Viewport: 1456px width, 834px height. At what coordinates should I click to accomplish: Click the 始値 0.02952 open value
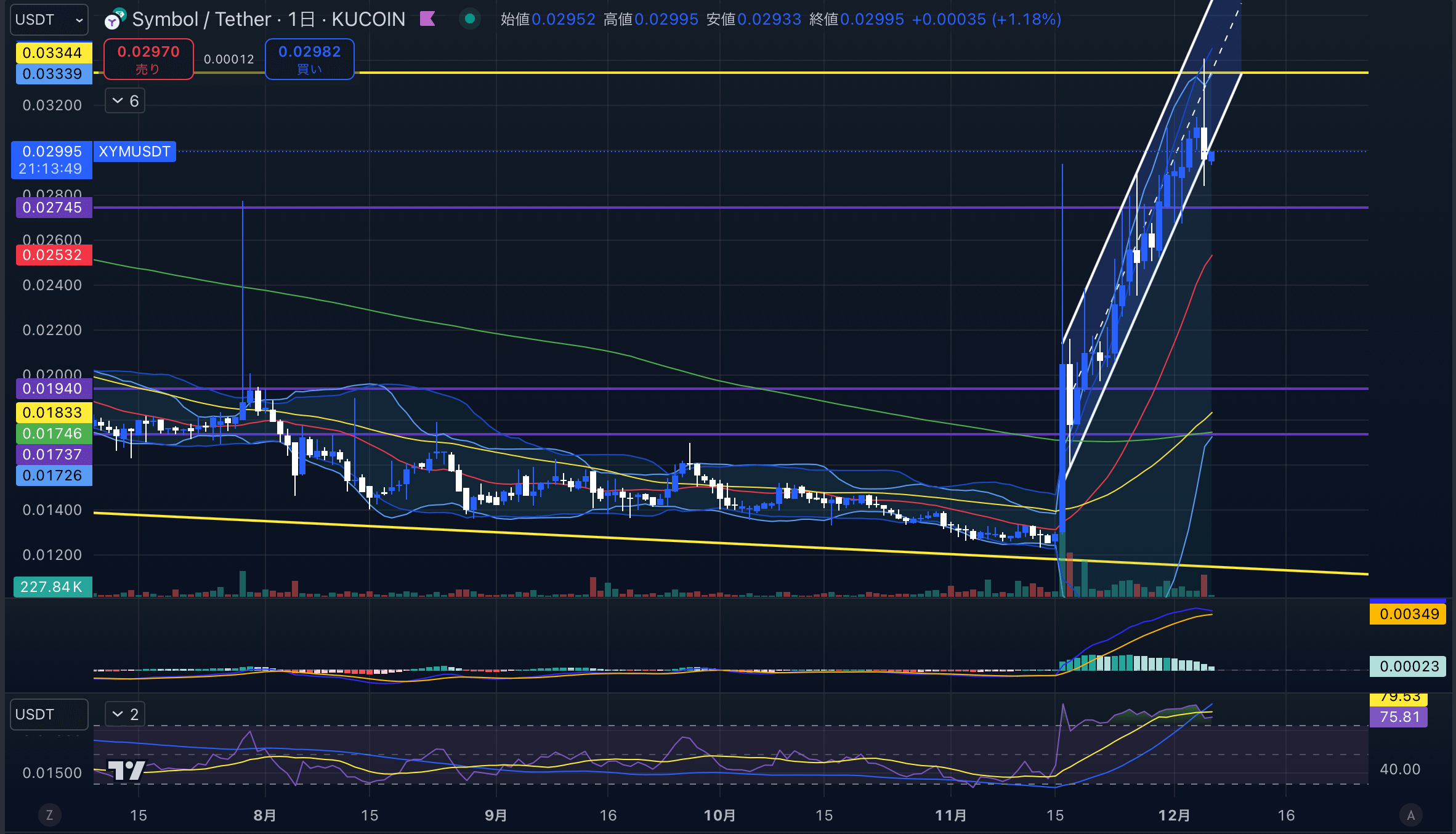pos(548,19)
